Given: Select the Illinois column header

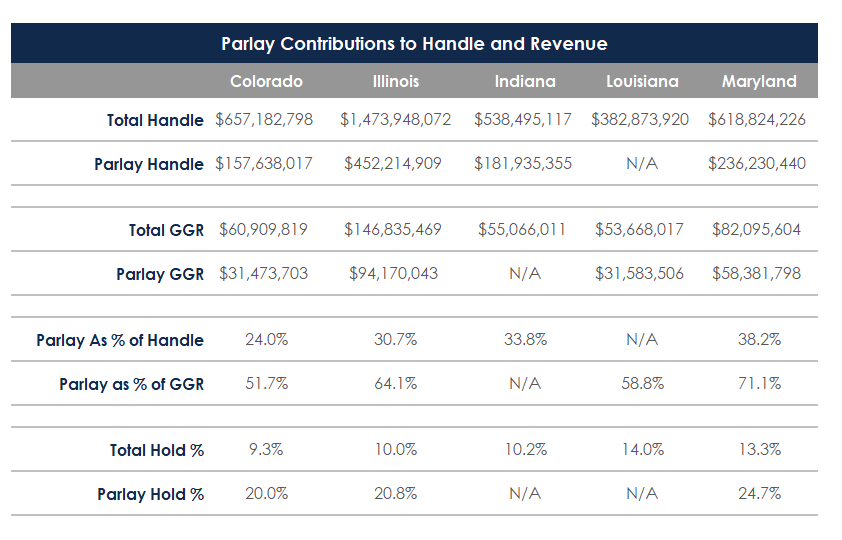Looking at the screenshot, I should point(395,82).
